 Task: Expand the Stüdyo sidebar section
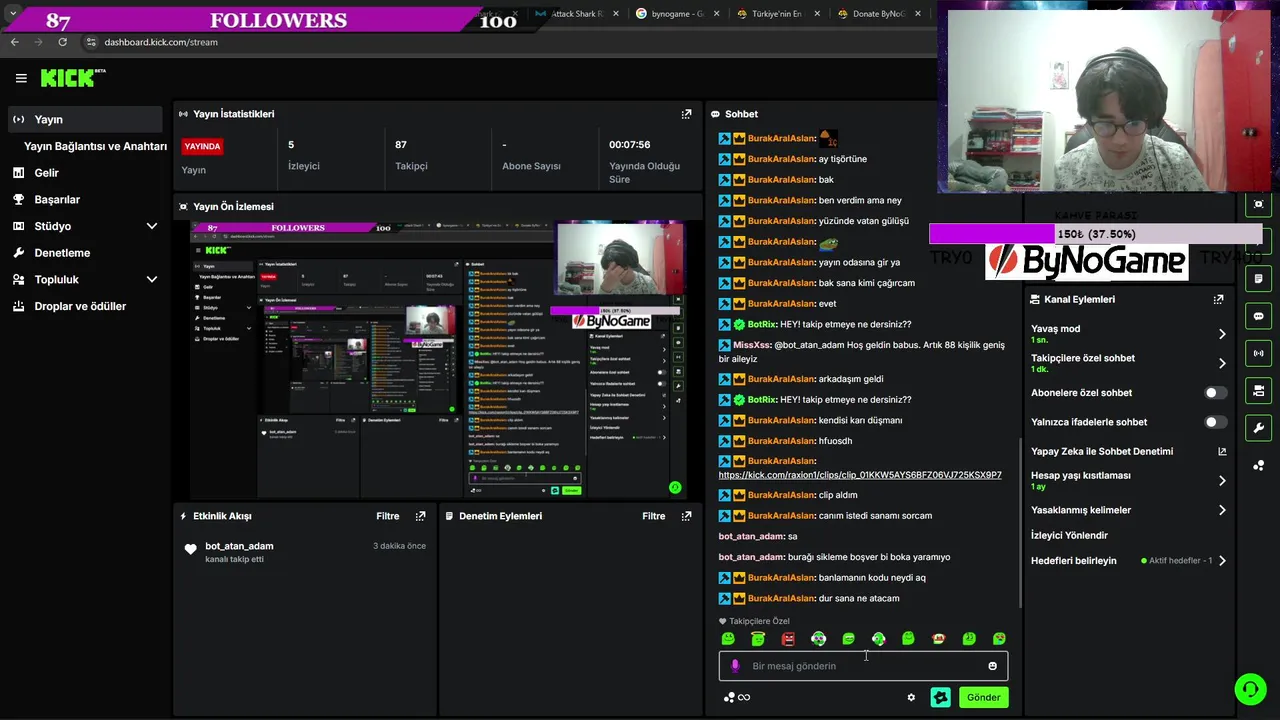pyautogui.click(x=152, y=226)
